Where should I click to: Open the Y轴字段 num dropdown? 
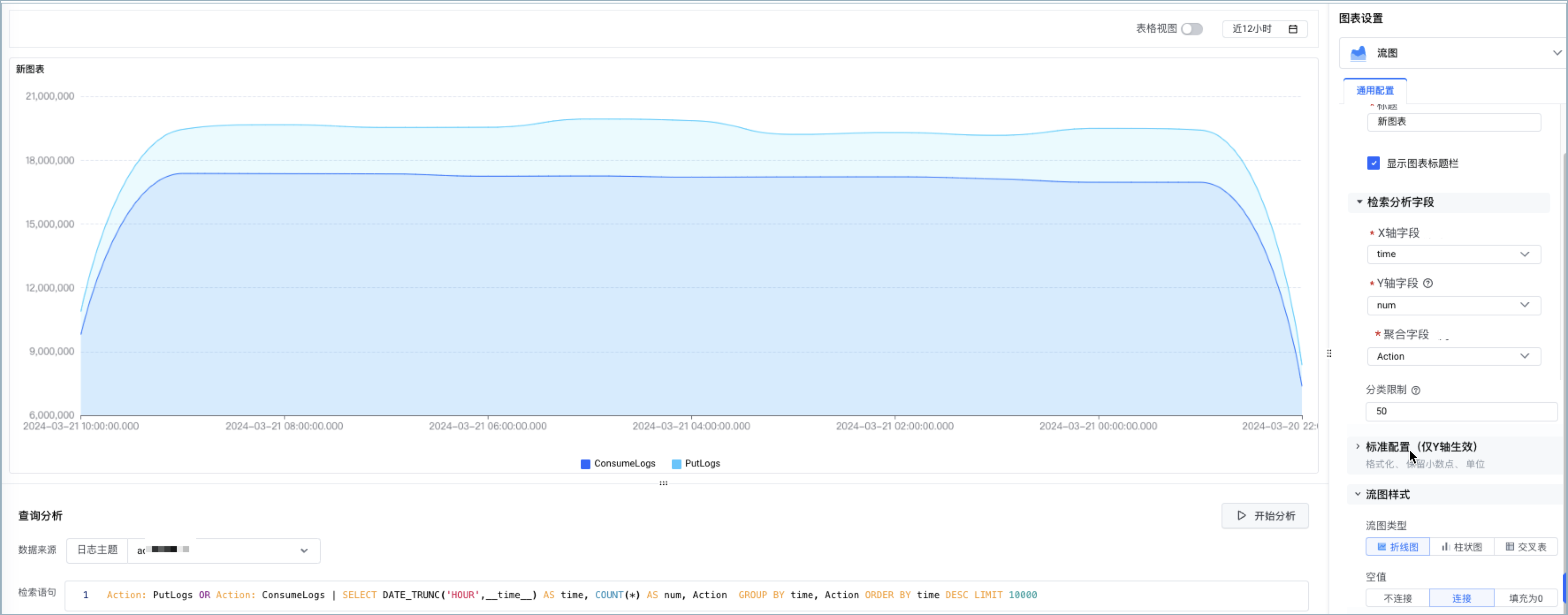(x=1454, y=305)
